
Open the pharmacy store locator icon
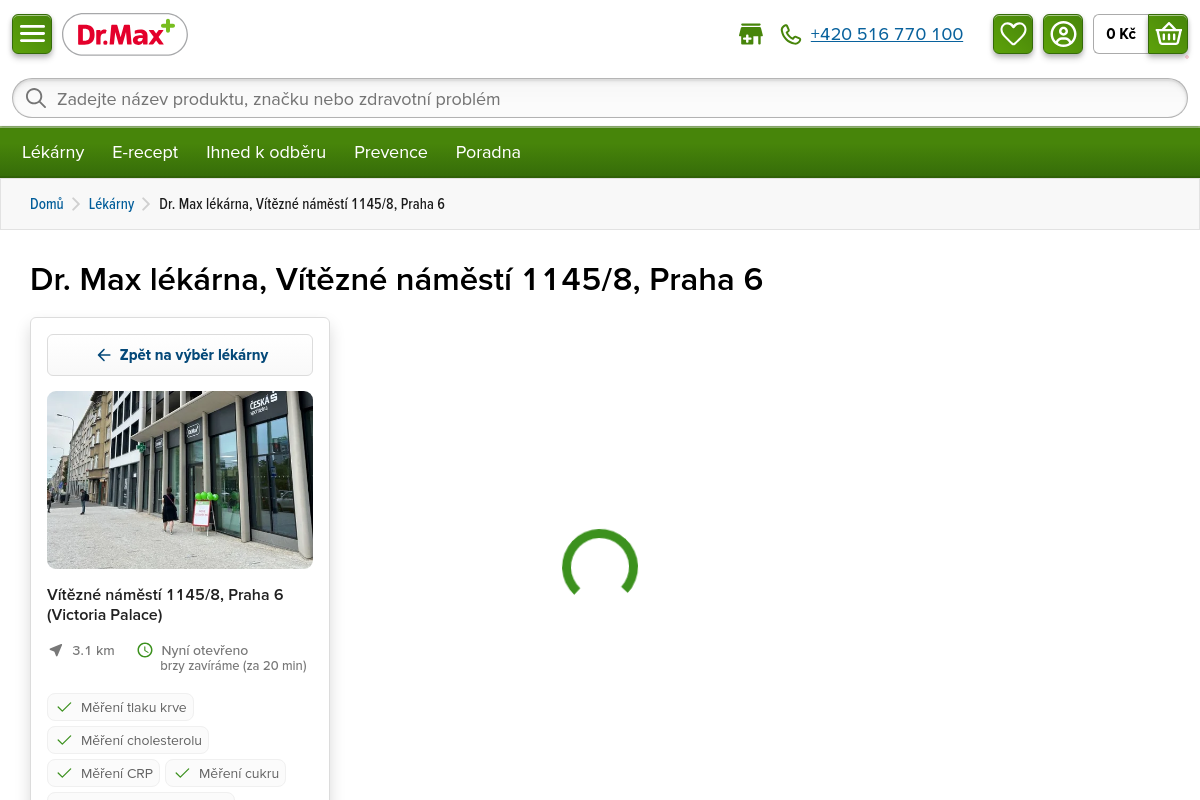click(x=751, y=35)
